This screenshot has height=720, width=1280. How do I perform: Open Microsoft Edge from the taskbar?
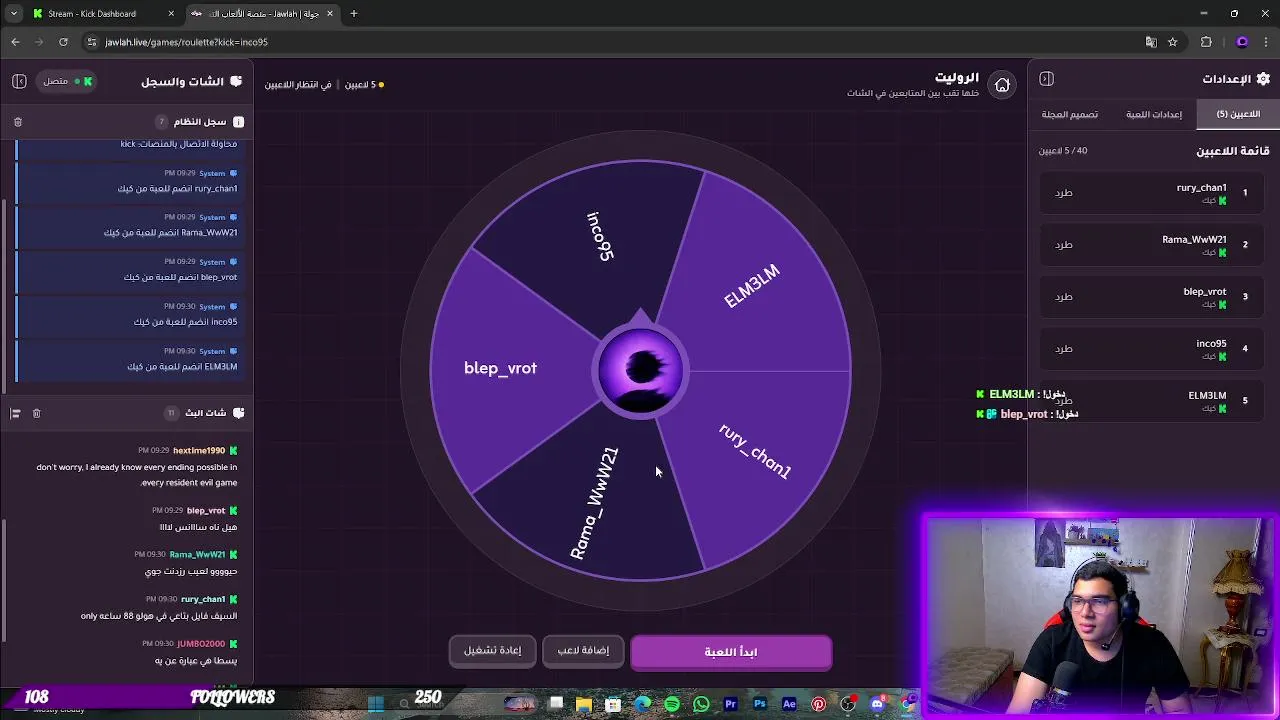[x=643, y=704]
